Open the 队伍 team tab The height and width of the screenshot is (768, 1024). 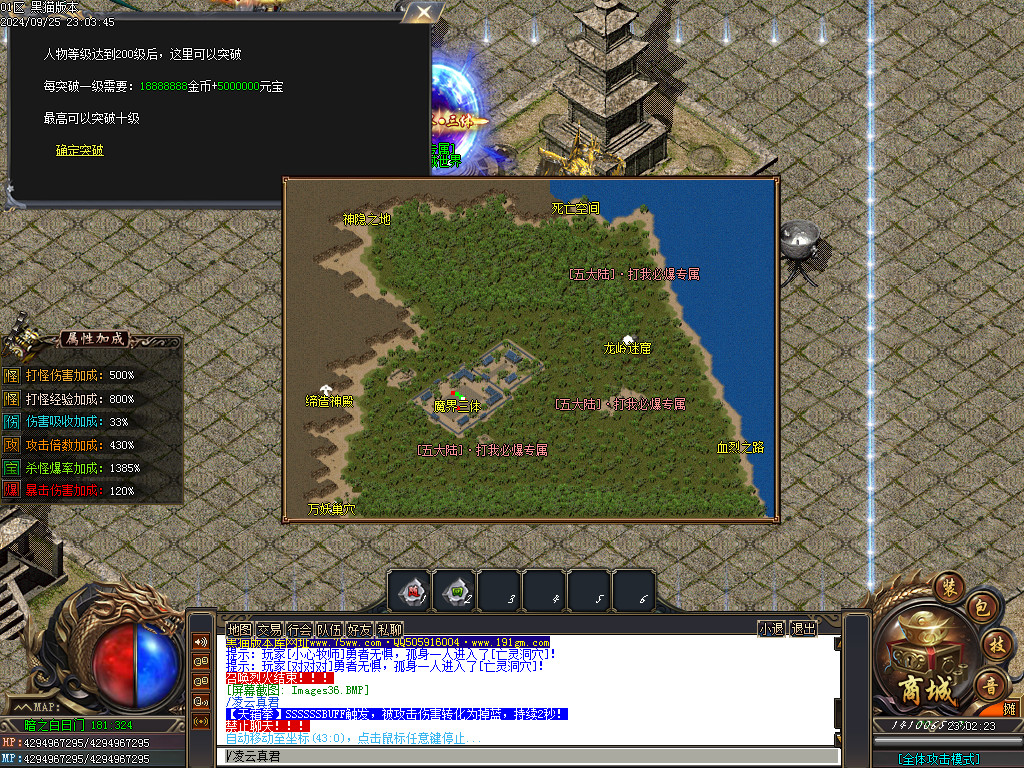(329, 630)
